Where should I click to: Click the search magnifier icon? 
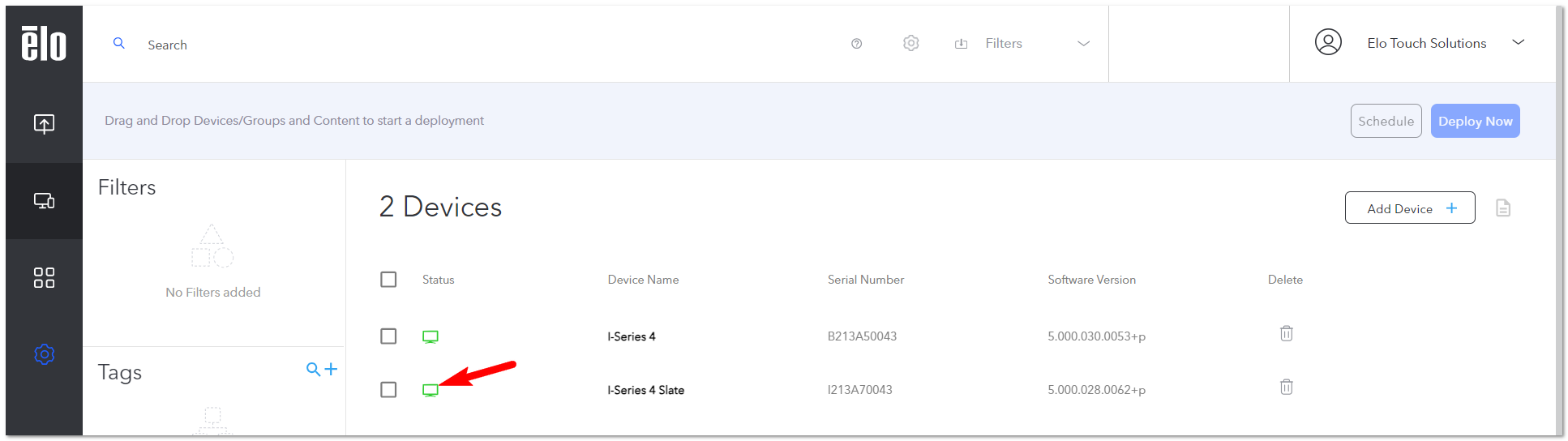pyautogui.click(x=119, y=44)
